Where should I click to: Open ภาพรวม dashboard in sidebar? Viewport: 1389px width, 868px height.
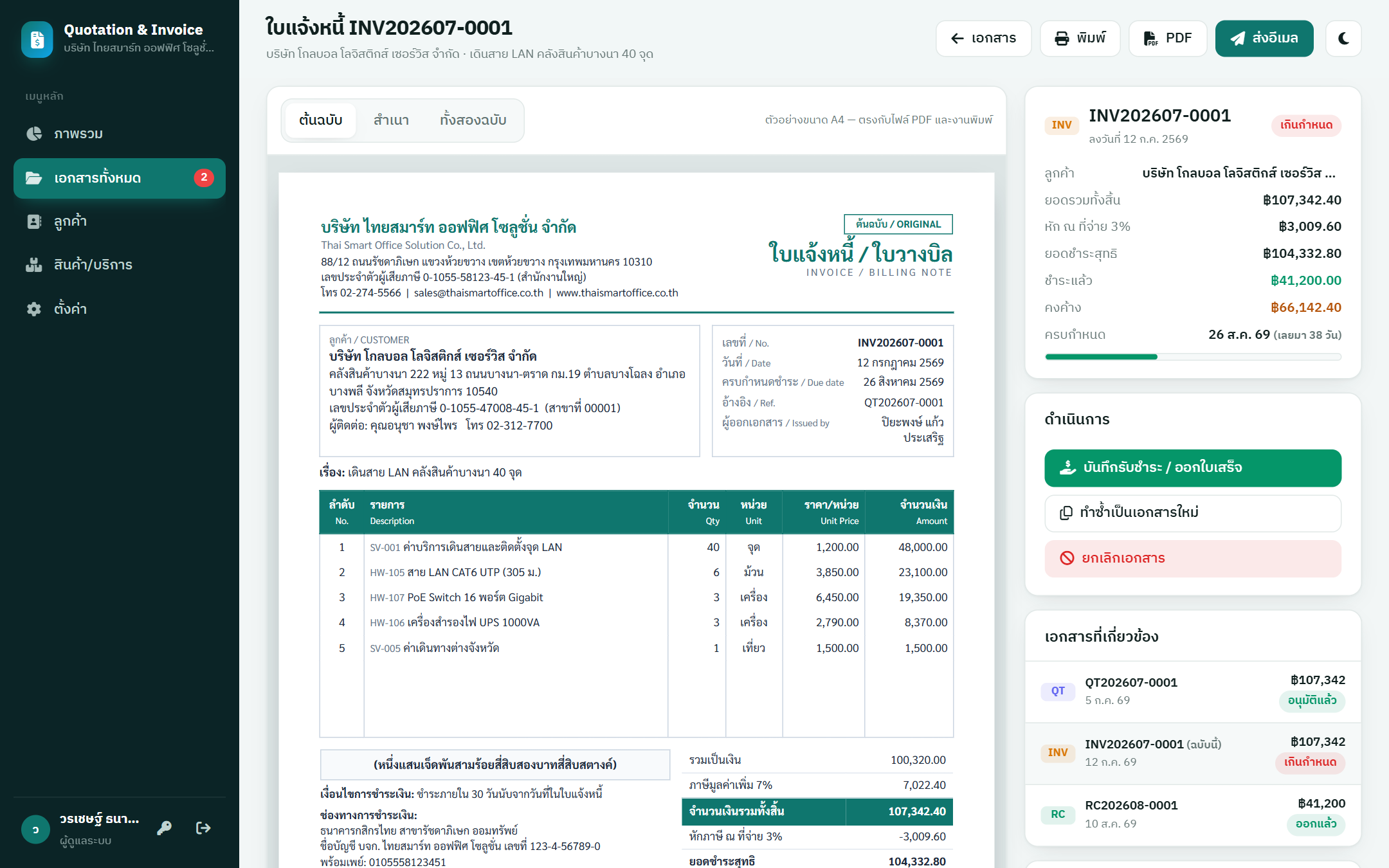120,134
